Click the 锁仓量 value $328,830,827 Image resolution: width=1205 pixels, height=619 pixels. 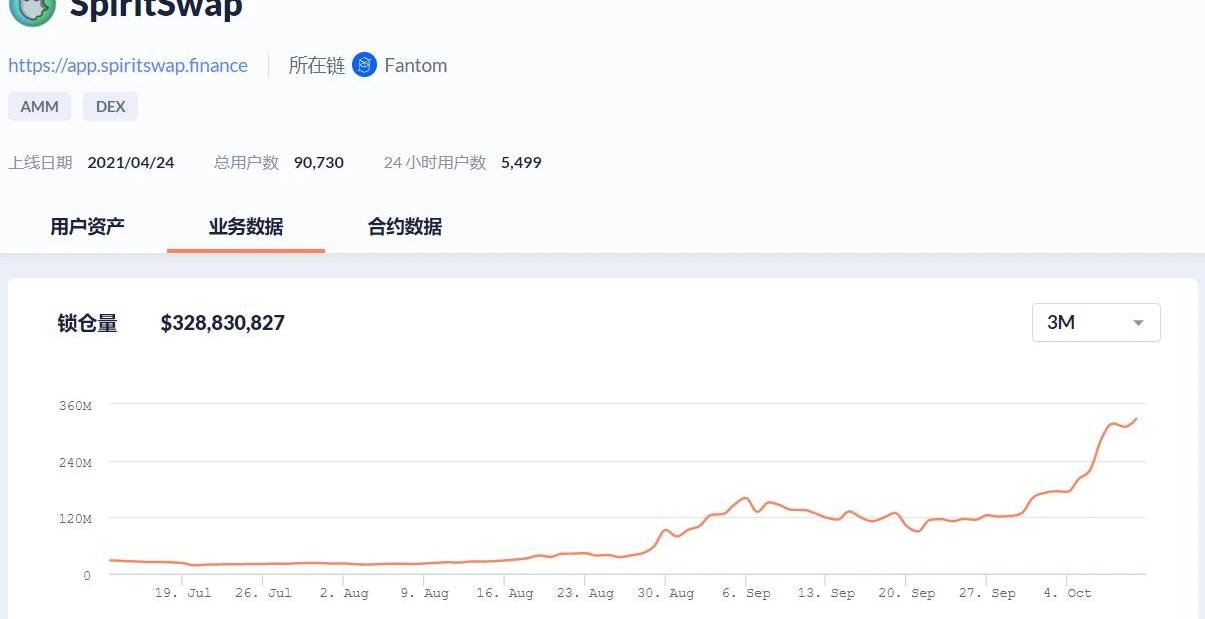(222, 323)
